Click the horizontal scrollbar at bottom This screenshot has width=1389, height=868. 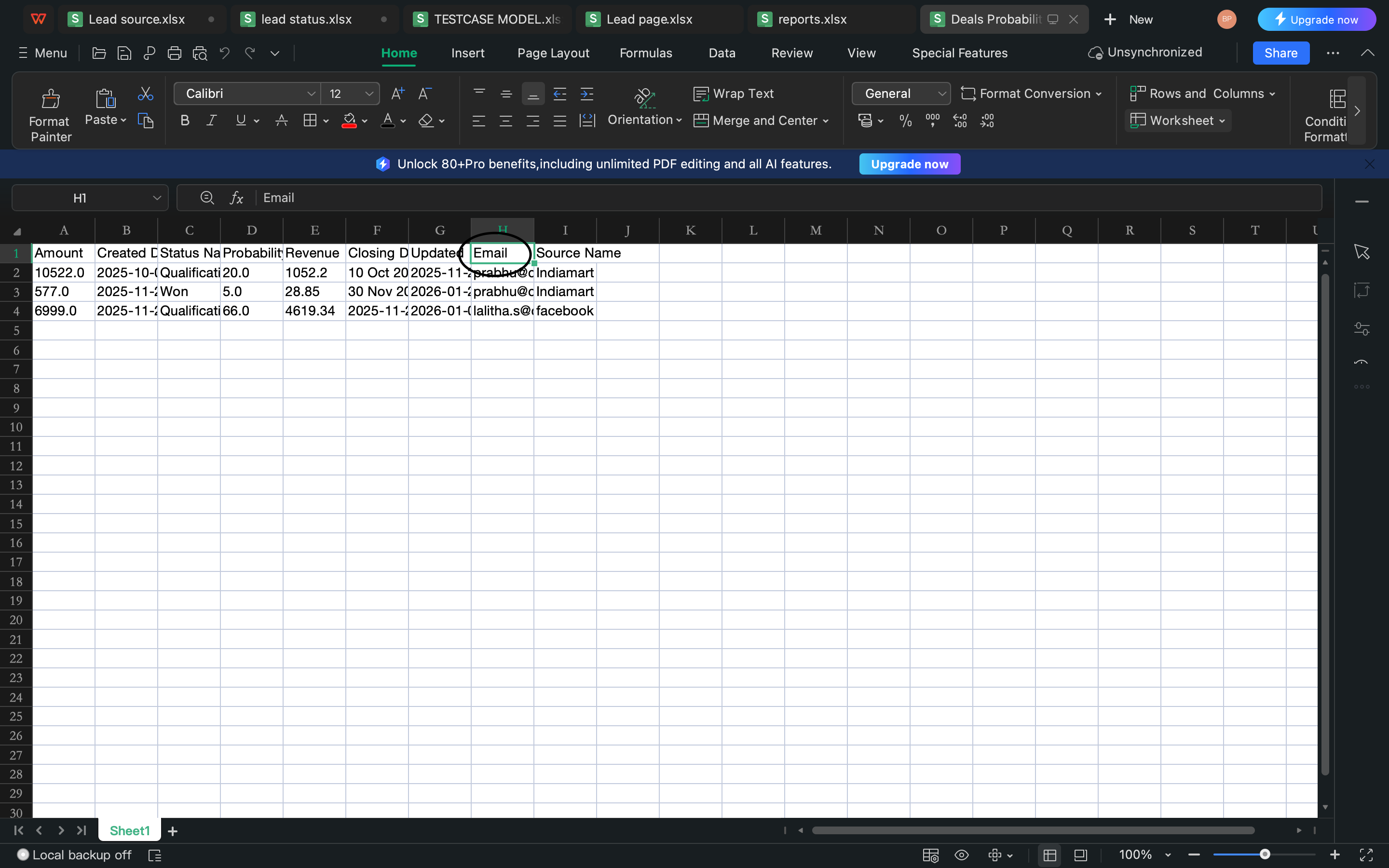[x=1033, y=831]
